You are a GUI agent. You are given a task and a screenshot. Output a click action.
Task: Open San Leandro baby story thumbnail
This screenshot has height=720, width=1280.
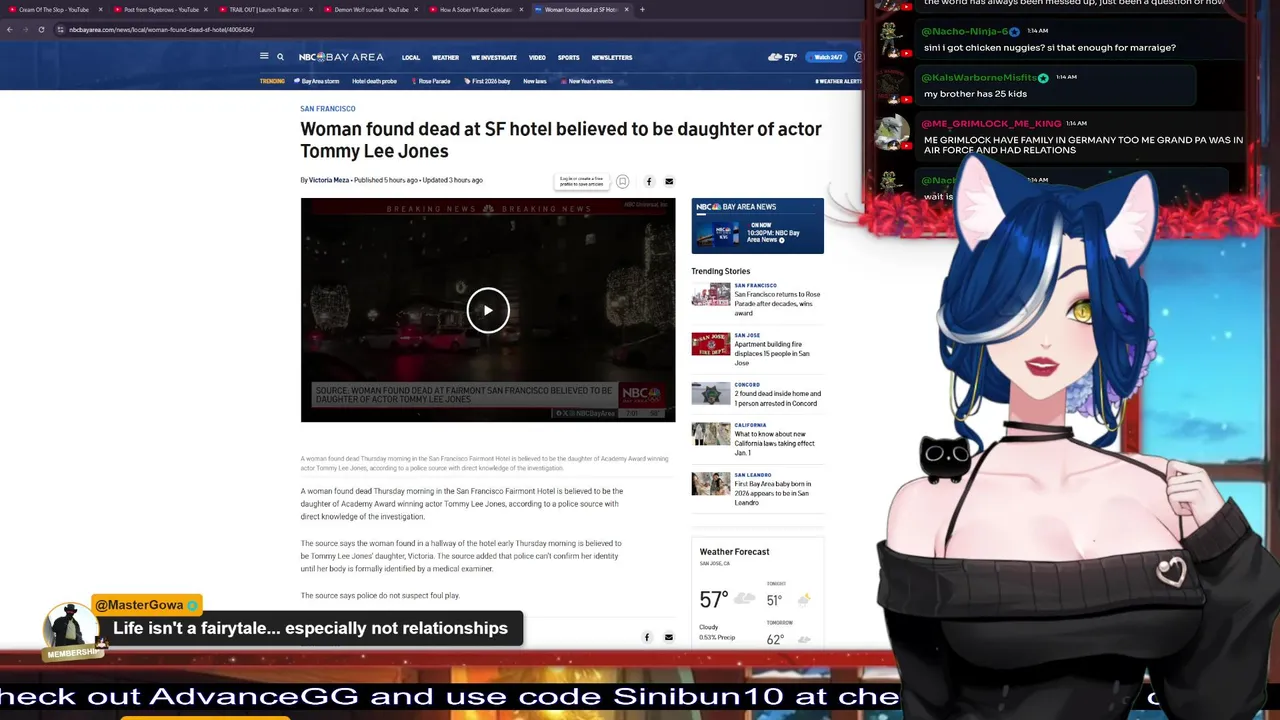[711, 484]
